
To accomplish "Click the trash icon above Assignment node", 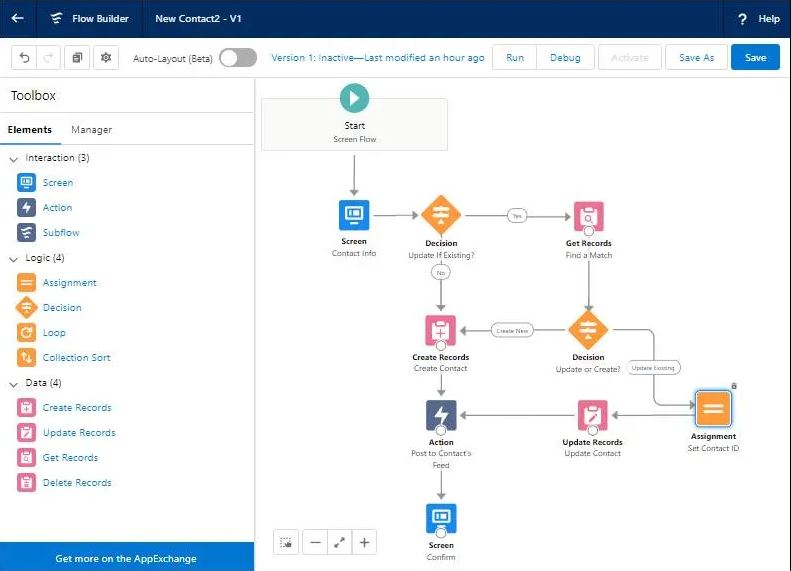I will [734, 386].
